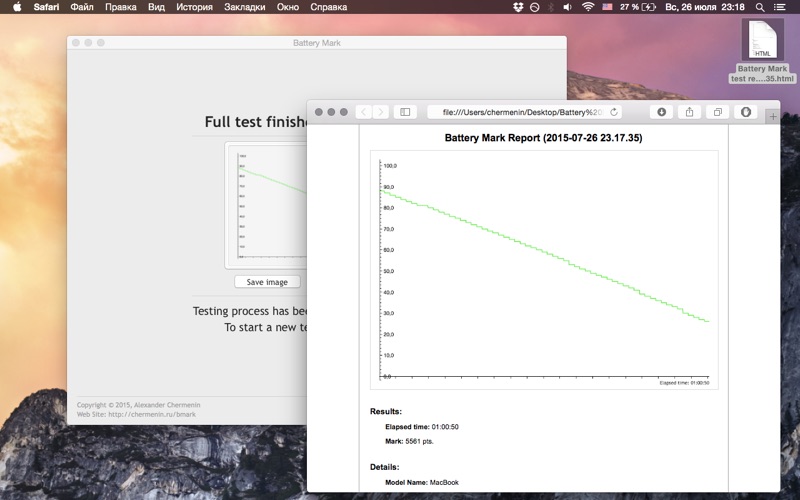Click the Battery Mark Report heading

click(x=543, y=138)
